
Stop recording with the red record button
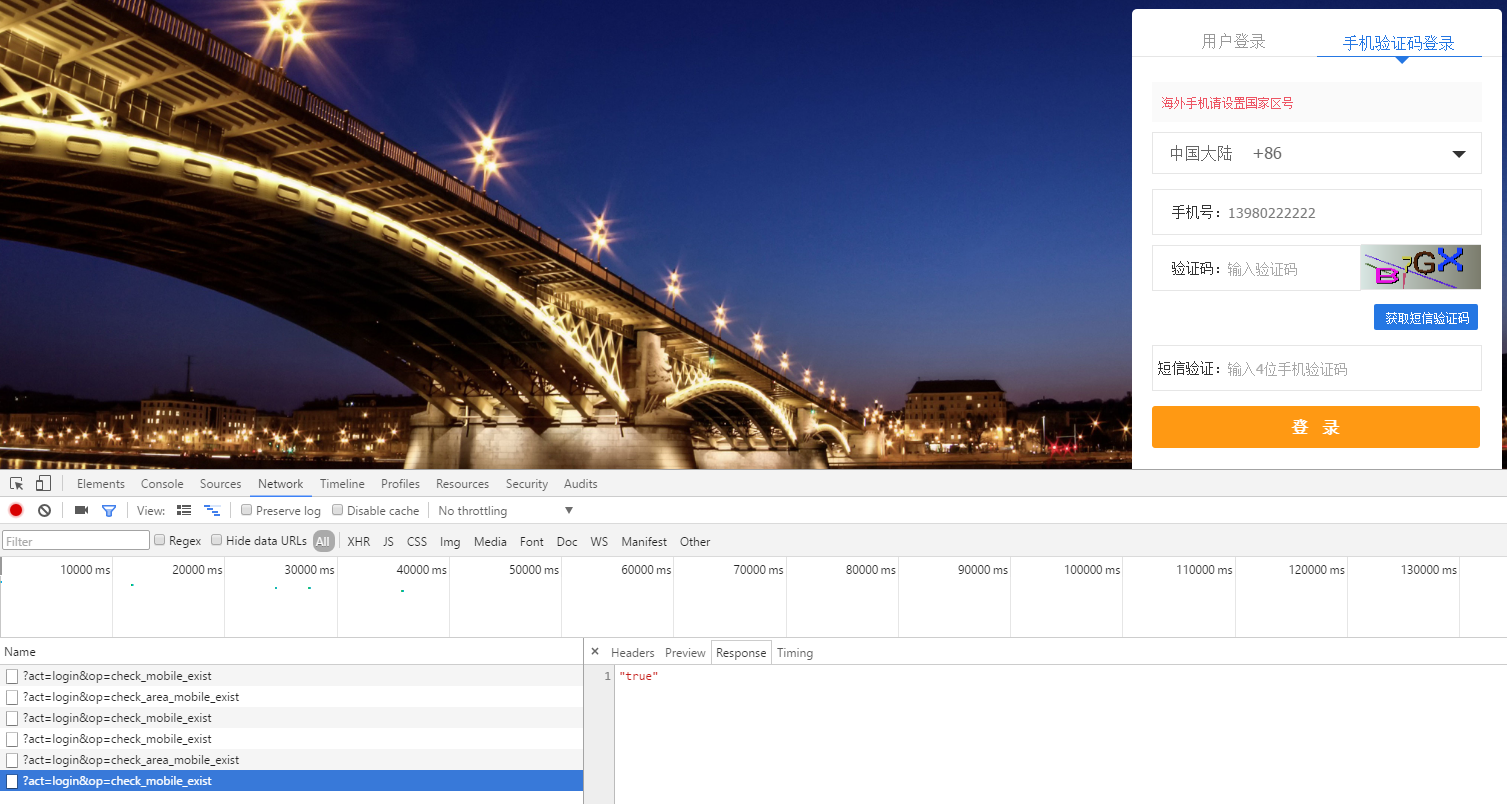point(16,511)
